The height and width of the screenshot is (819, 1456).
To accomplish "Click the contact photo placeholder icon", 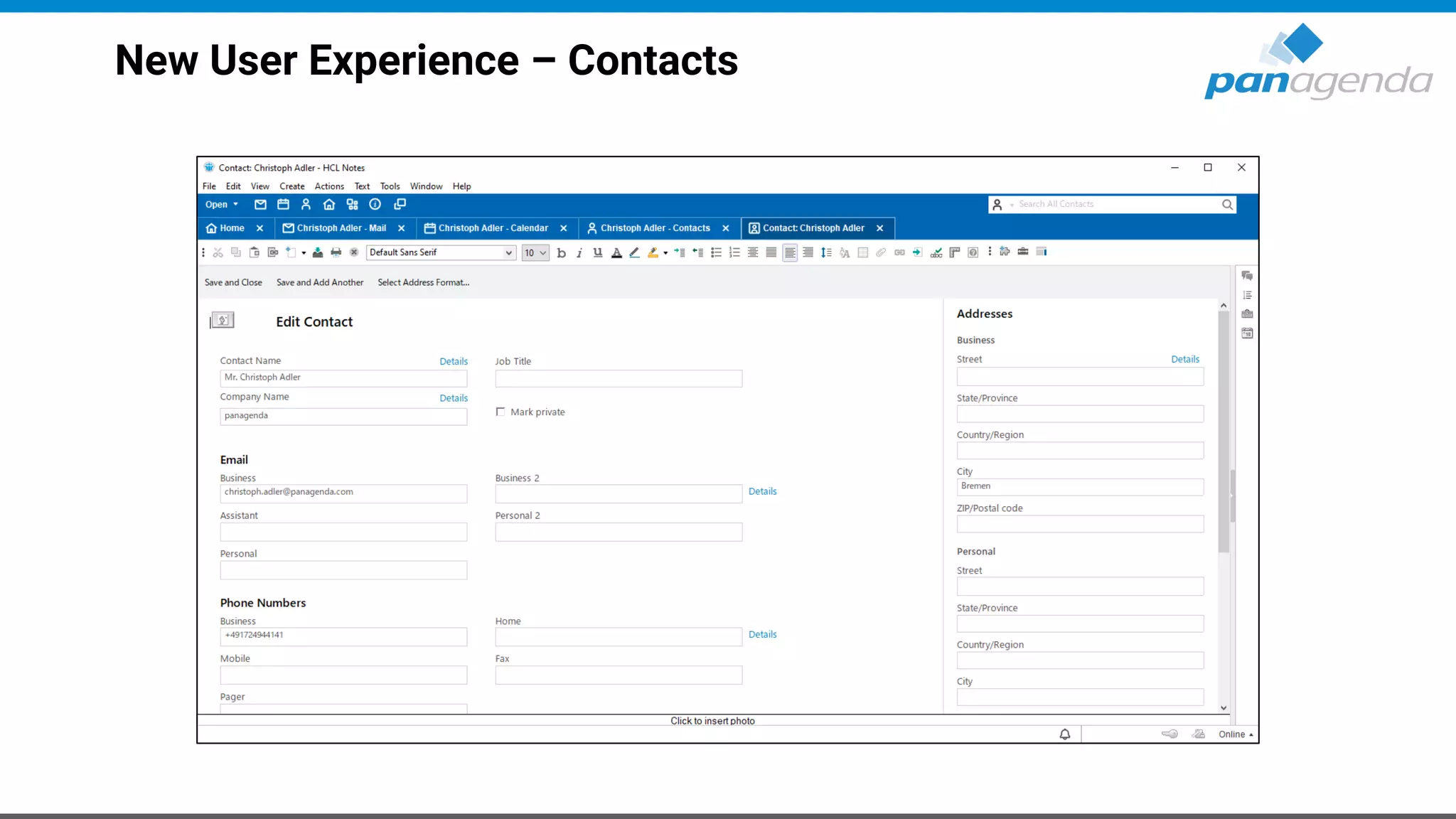I will (222, 320).
